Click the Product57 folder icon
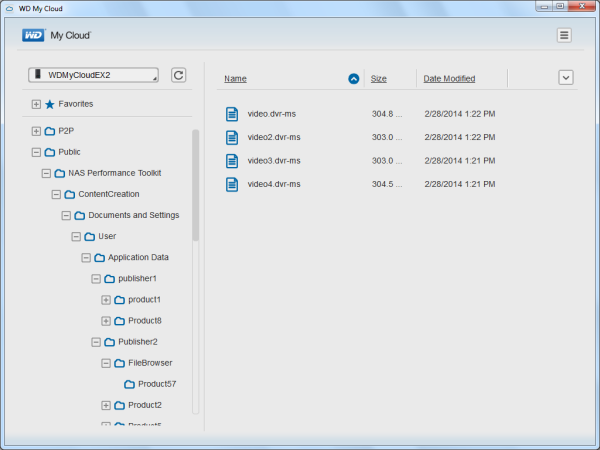Viewport: 600px width, 450px height. point(129,384)
